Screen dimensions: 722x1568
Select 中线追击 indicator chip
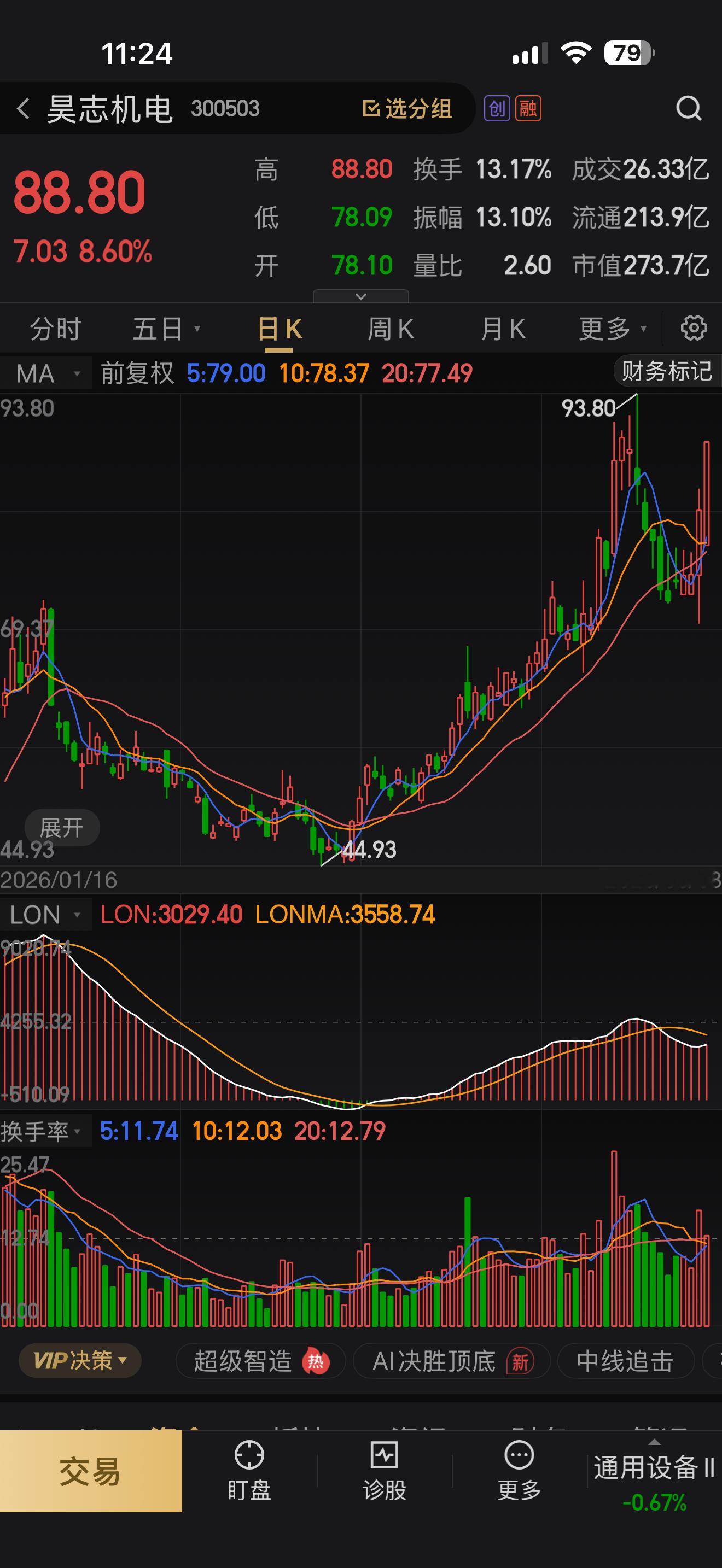pos(625,1361)
